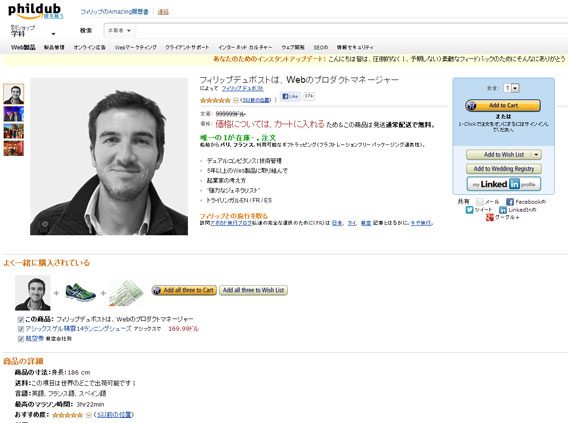Open Add to Wish List dropdown arrow
Screen dimensions: 568x423
pos(536,155)
